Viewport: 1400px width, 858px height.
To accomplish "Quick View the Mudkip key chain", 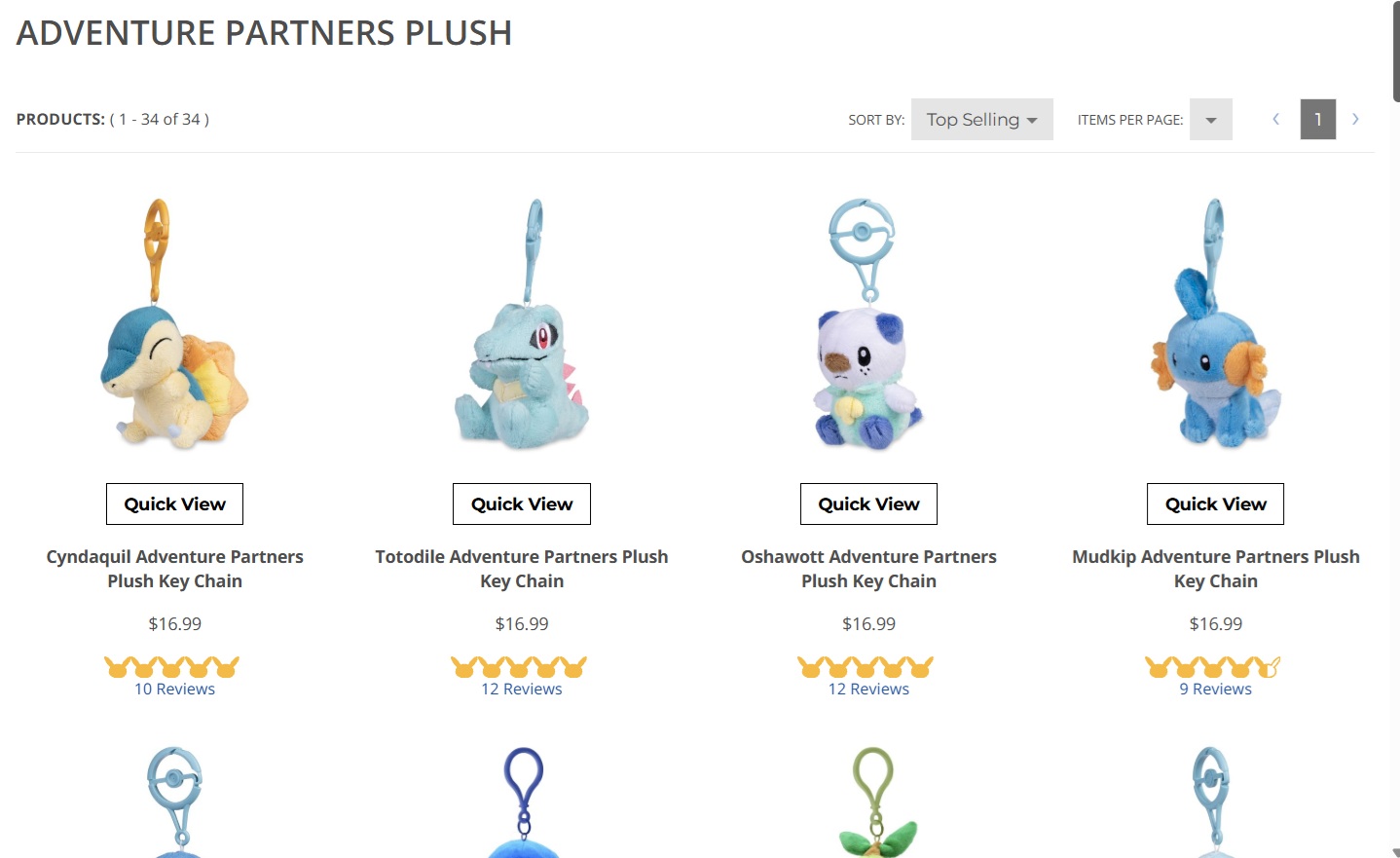I will [1215, 504].
